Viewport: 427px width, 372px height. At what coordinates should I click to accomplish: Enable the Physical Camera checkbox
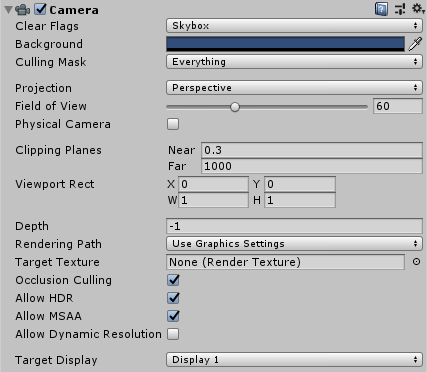[173, 124]
